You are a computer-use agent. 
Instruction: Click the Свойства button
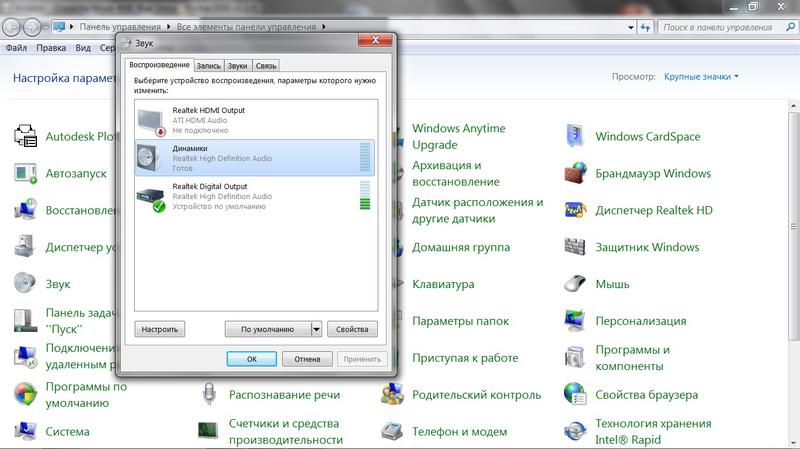coord(352,329)
